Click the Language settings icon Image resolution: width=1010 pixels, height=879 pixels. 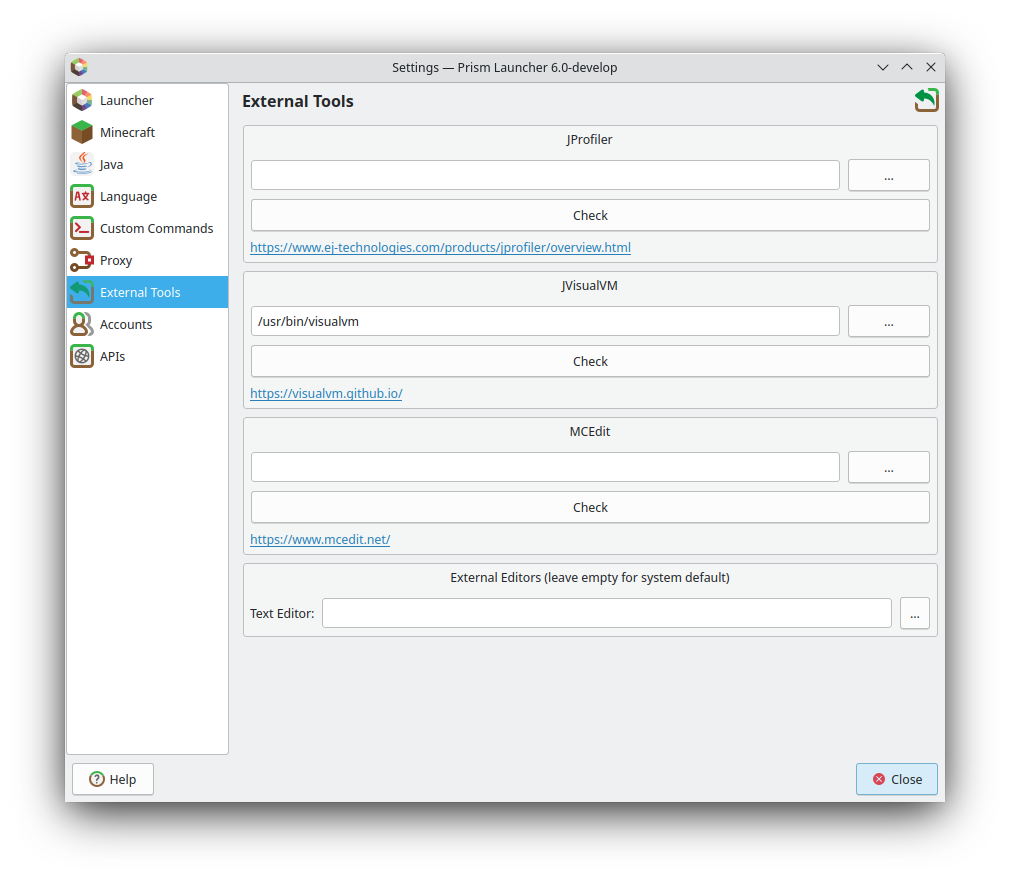(x=81, y=196)
